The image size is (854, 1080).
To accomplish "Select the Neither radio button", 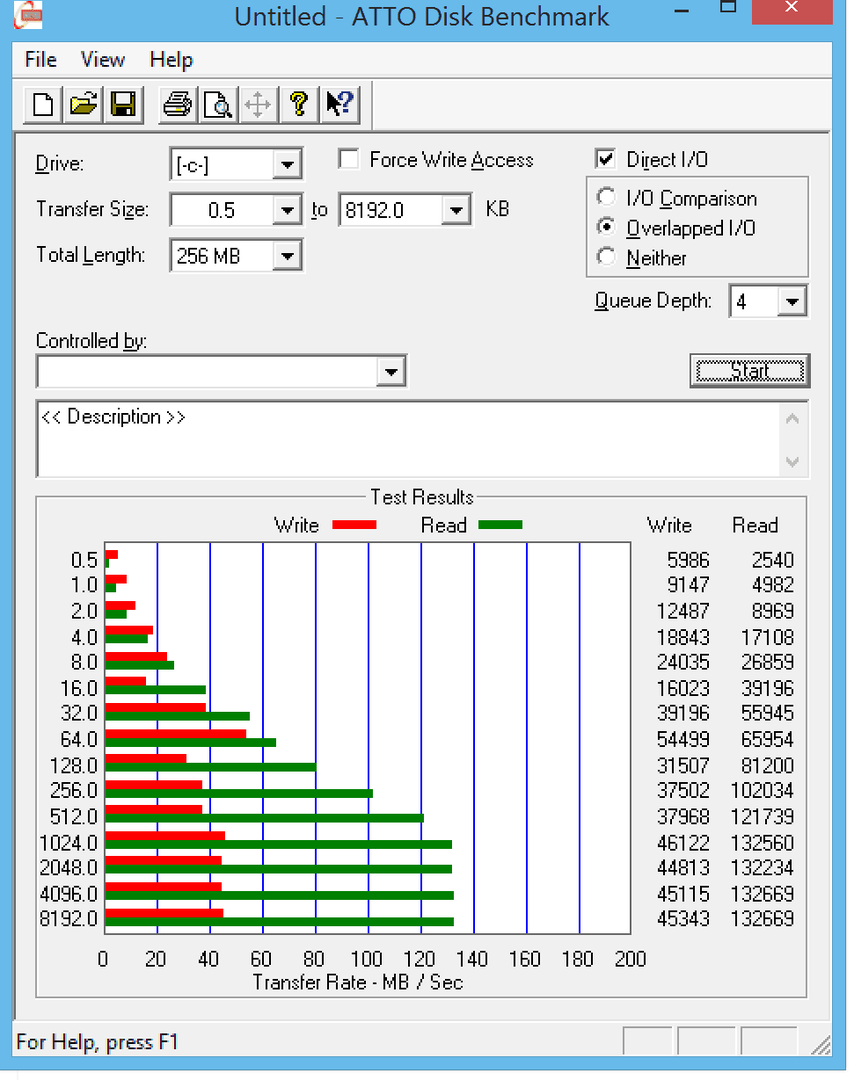I will 606,257.
